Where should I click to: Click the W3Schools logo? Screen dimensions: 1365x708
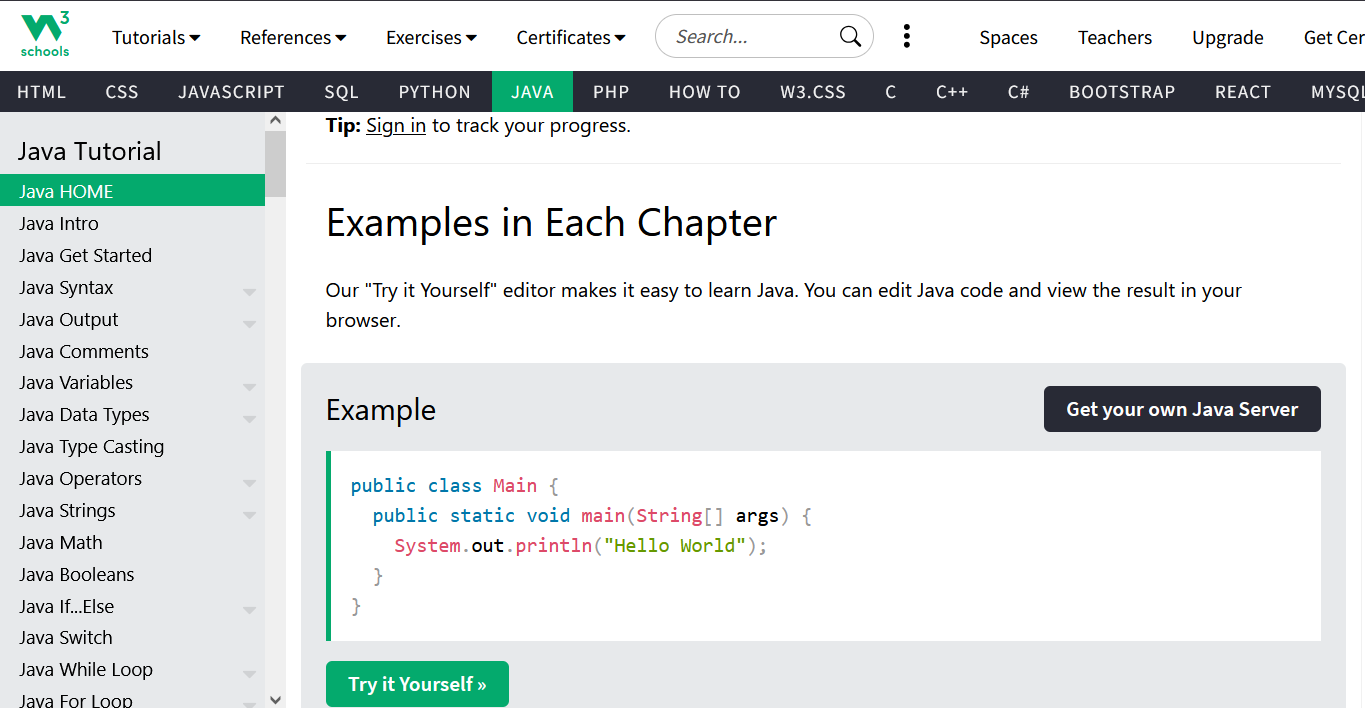45,36
